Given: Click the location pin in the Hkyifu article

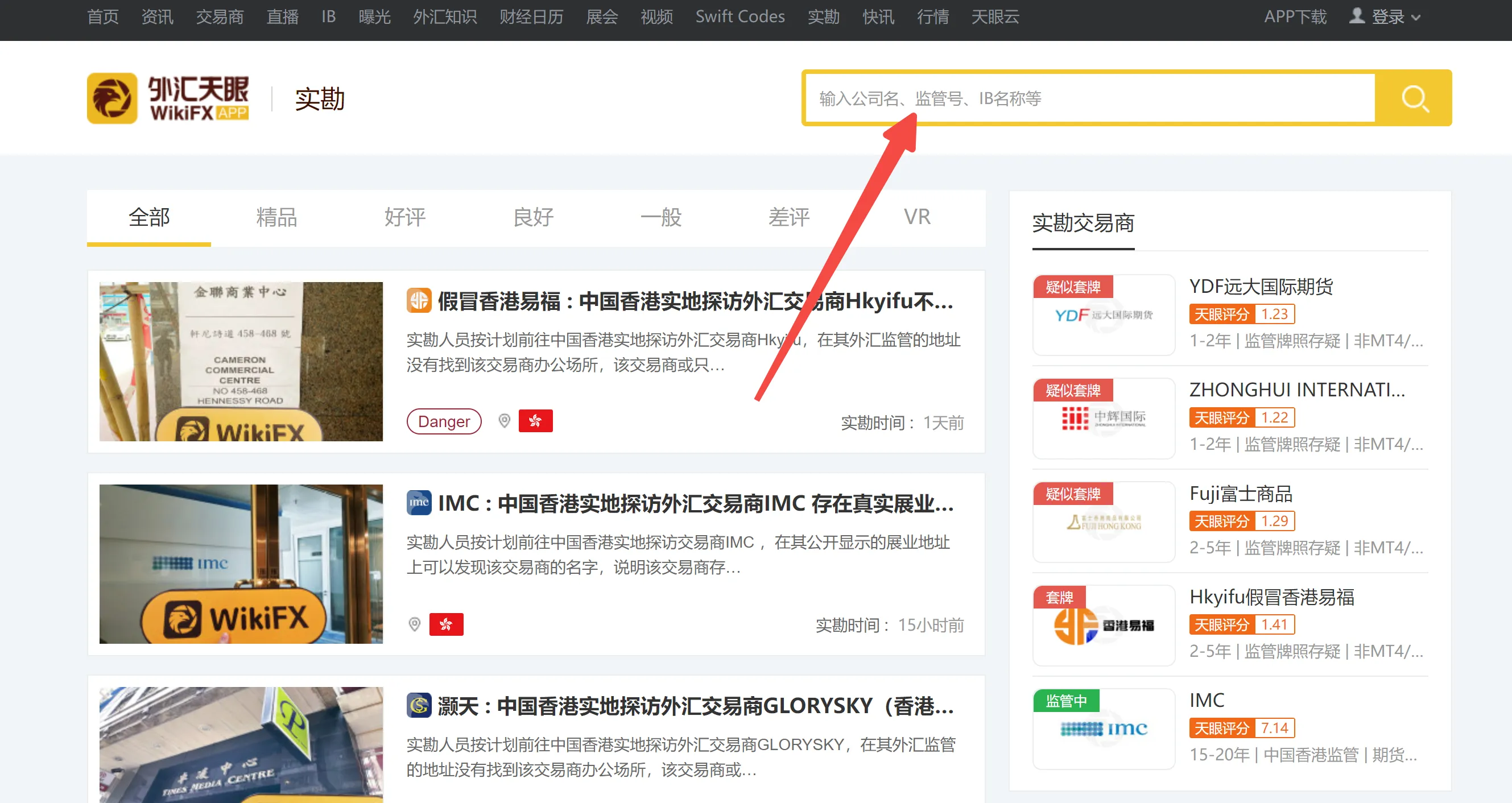Looking at the screenshot, I should (504, 421).
